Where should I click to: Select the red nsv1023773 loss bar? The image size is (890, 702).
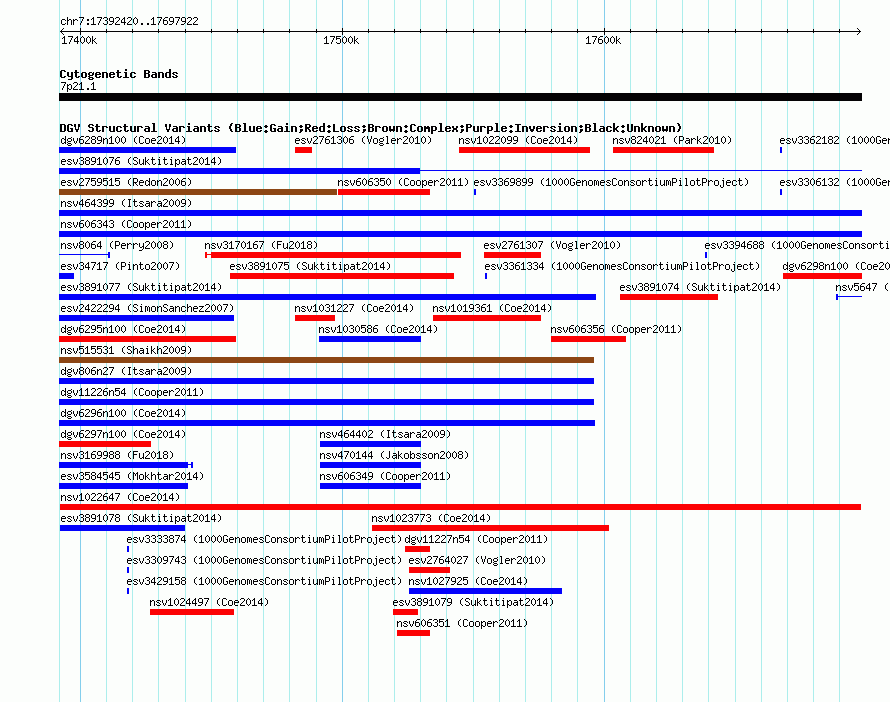[x=490, y=528]
